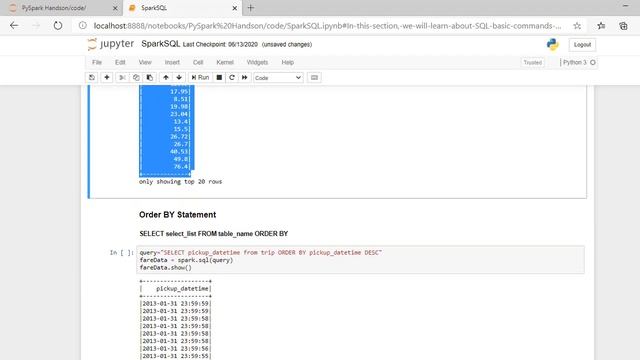Click the Order BY Statement heading
640x360 pixels.
point(178,215)
